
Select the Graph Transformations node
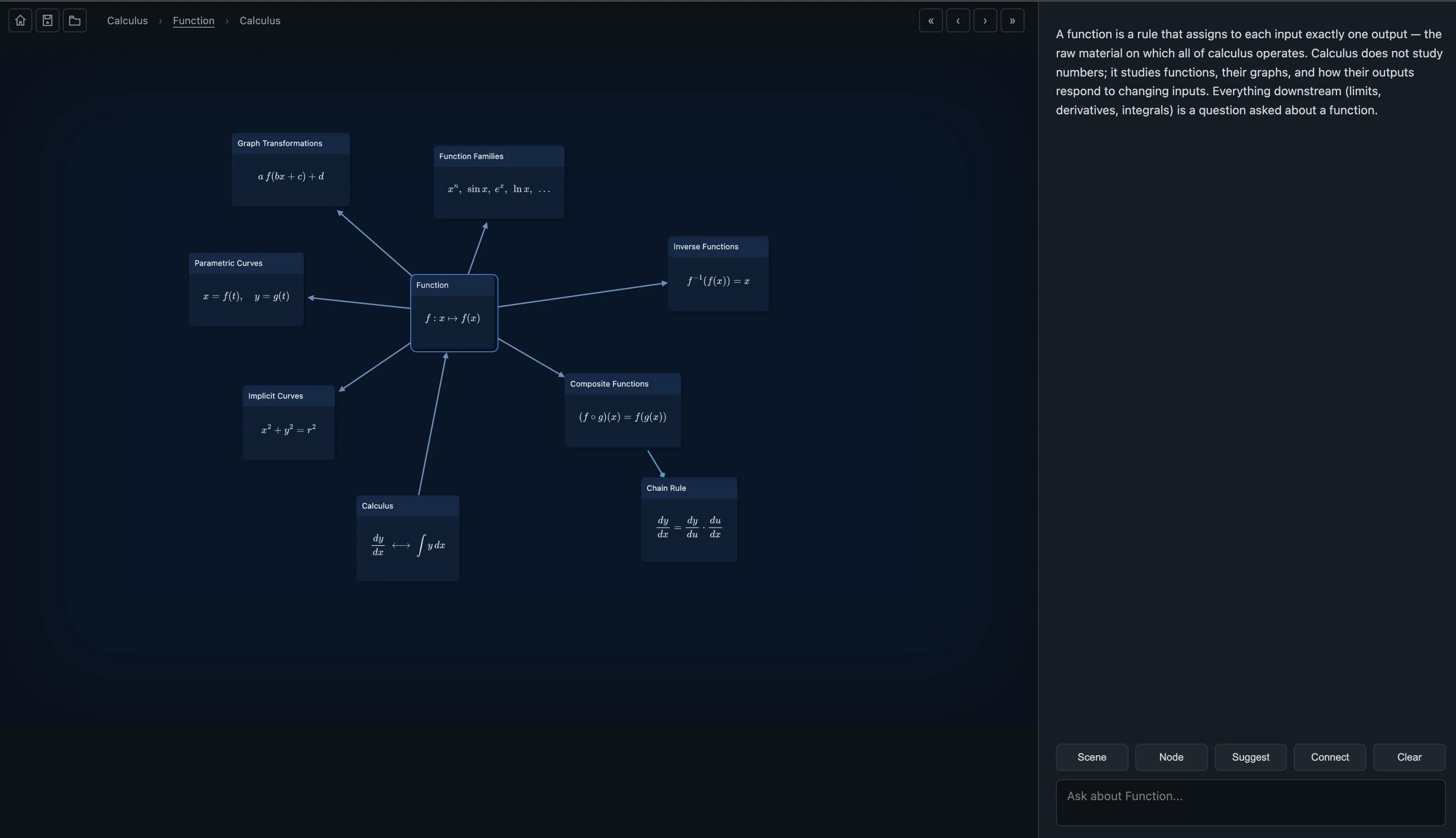pos(291,169)
